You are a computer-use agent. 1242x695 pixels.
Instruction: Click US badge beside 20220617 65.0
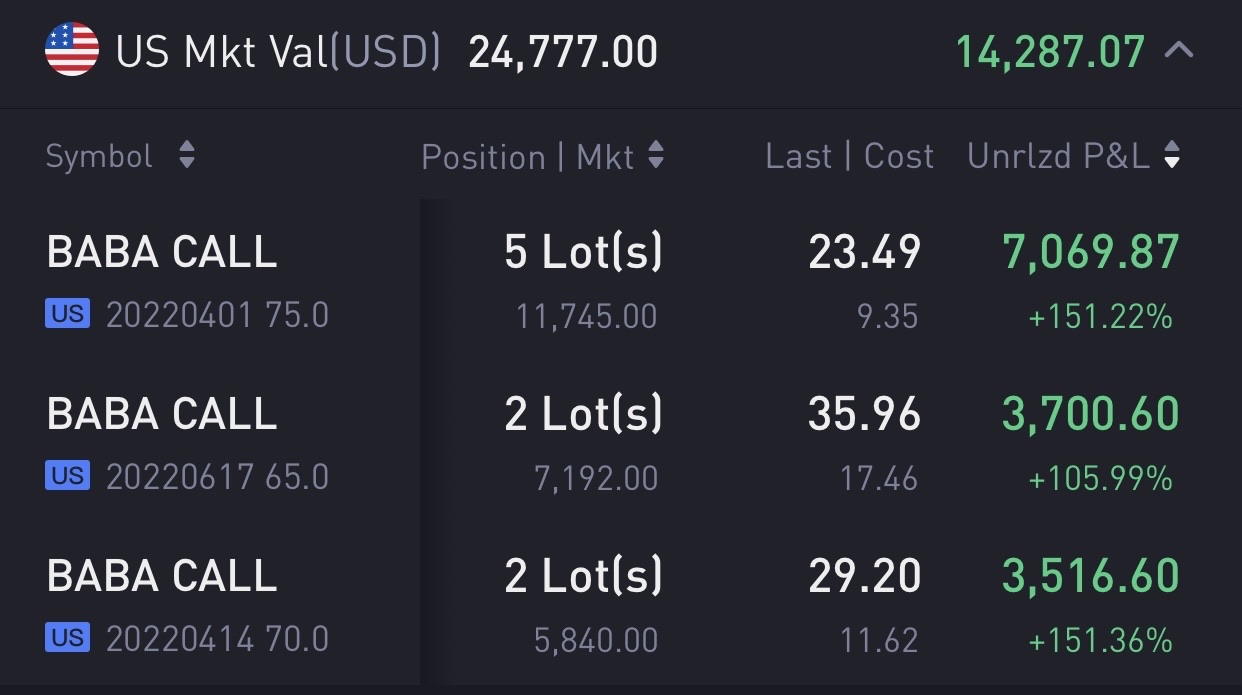(x=68, y=477)
